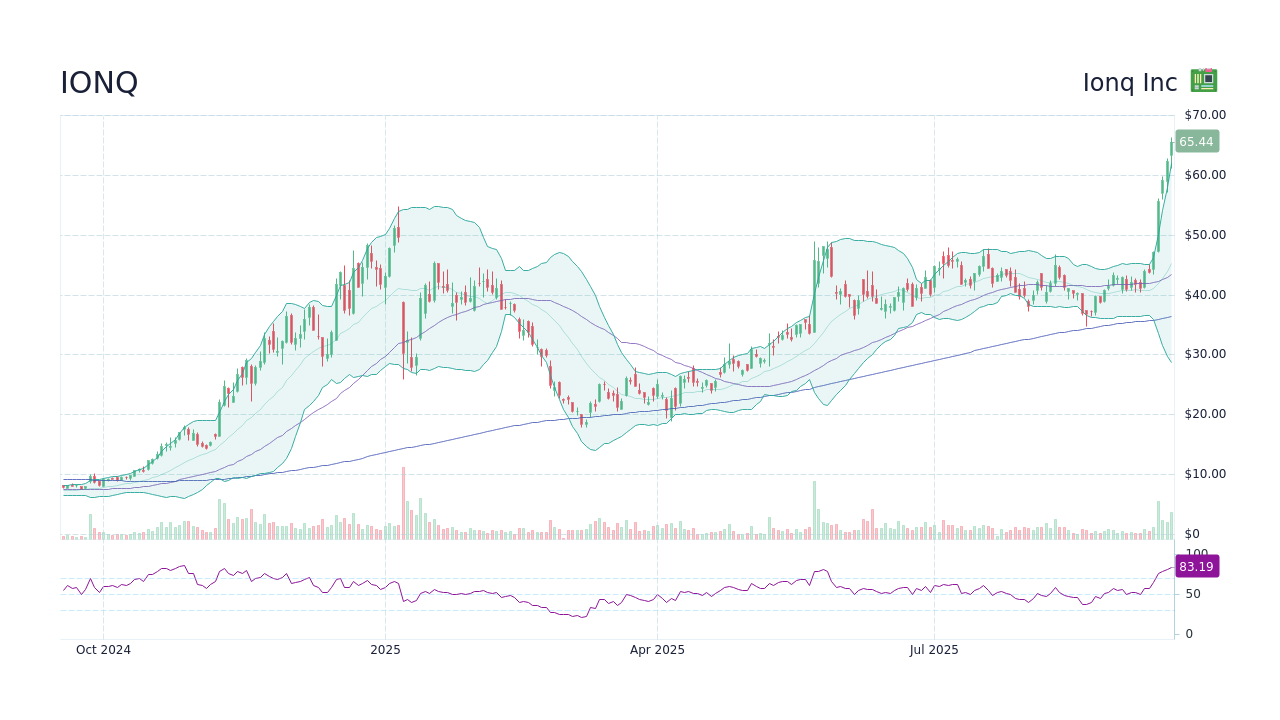Viewport: 1280px width, 720px height.
Task: Jump to the 2025 date label
Action: click(x=385, y=650)
